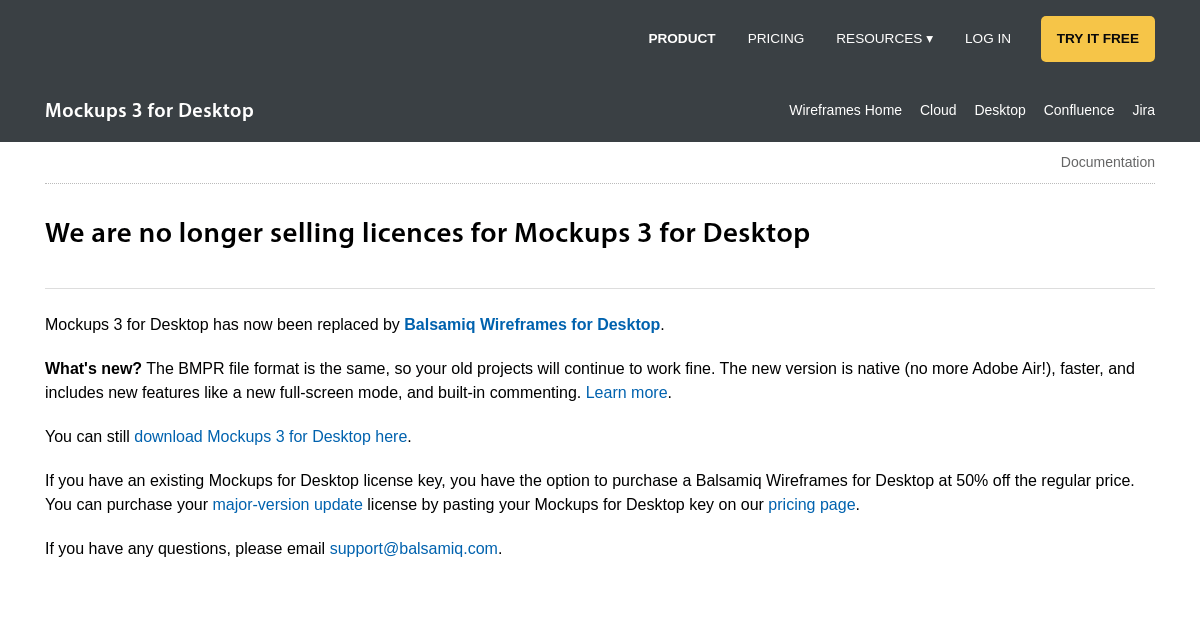The width and height of the screenshot is (1200, 627).
Task: Open Balsamiq Wireframes for Desktop link
Action: point(532,324)
